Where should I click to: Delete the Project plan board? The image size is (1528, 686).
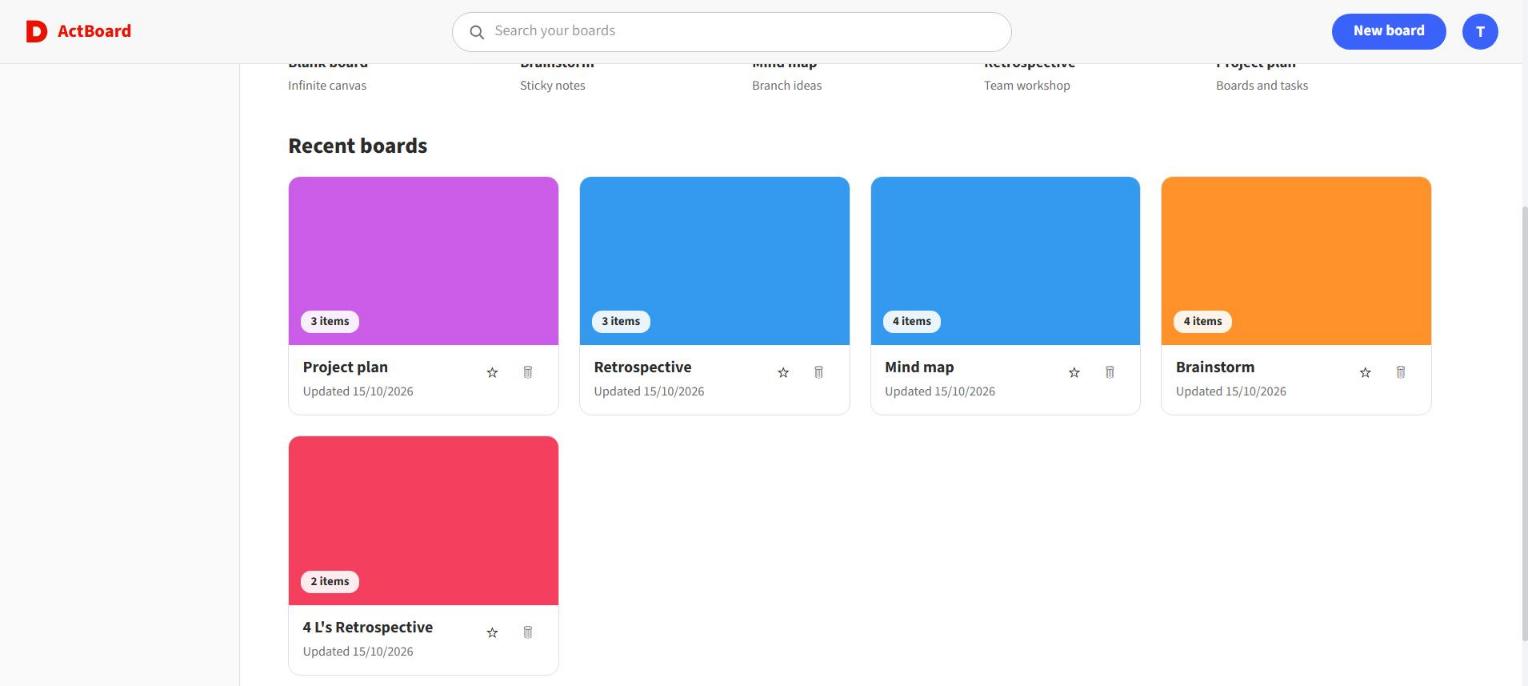click(528, 372)
